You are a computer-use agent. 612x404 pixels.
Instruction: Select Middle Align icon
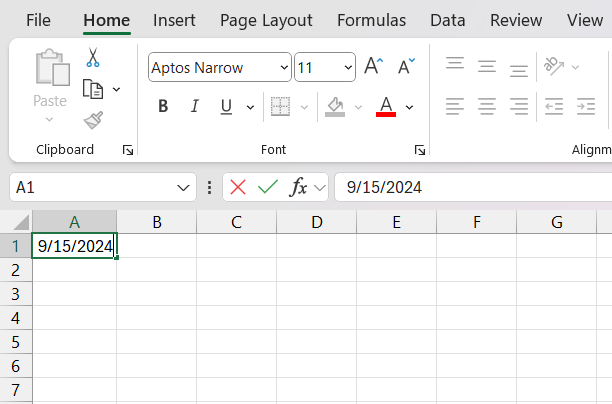click(x=487, y=66)
